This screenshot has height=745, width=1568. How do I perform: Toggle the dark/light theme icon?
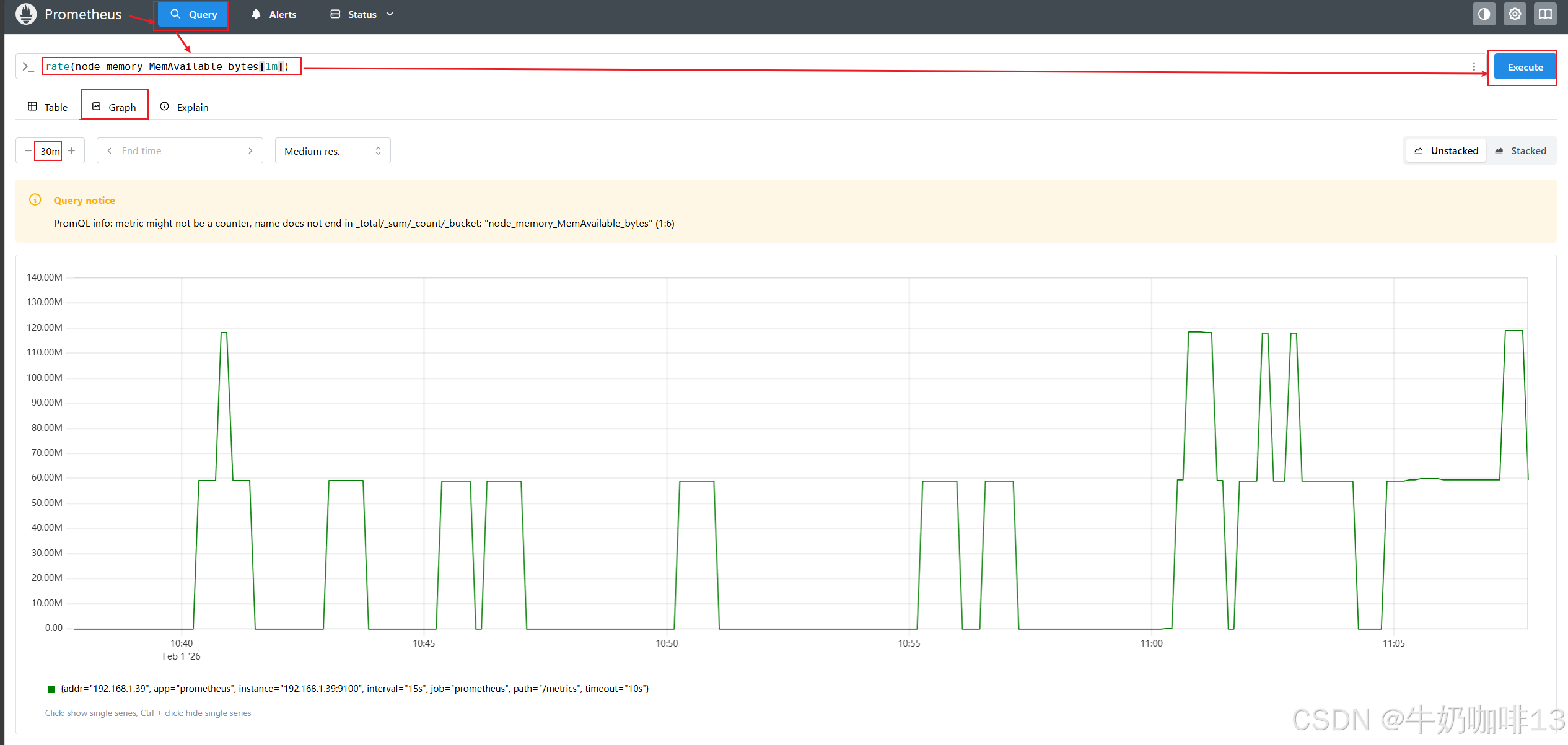pos(1484,14)
